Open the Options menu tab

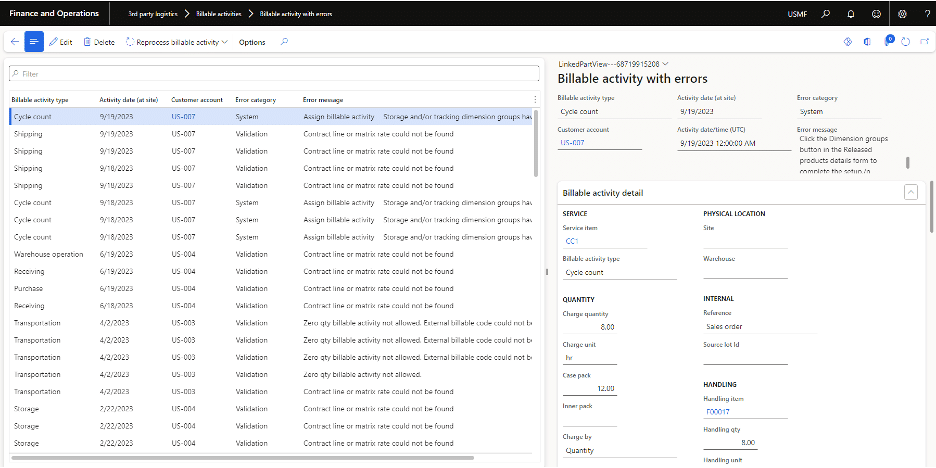click(252, 42)
